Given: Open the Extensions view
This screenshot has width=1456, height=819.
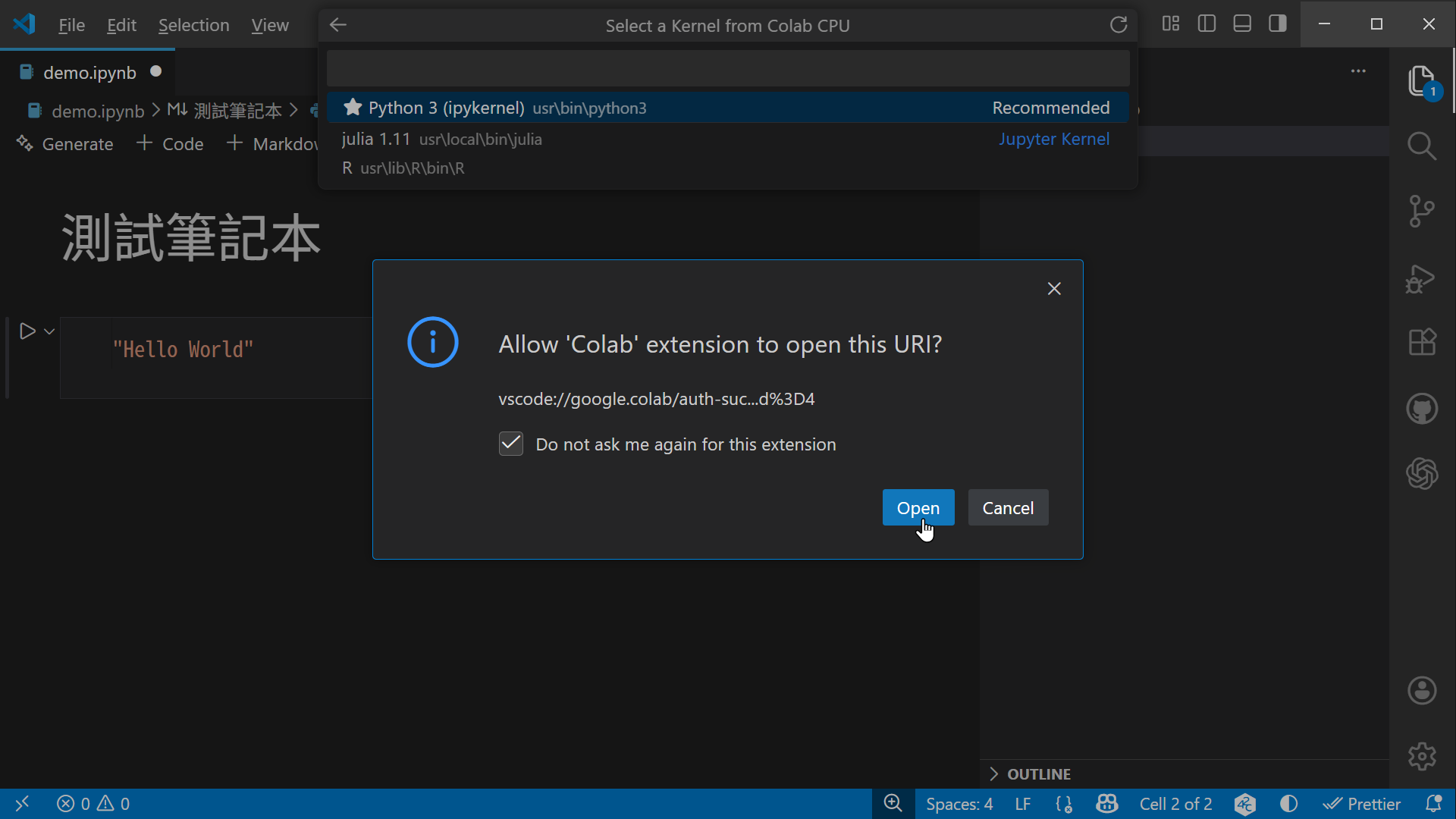Looking at the screenshot, I should pos(1422,342).
